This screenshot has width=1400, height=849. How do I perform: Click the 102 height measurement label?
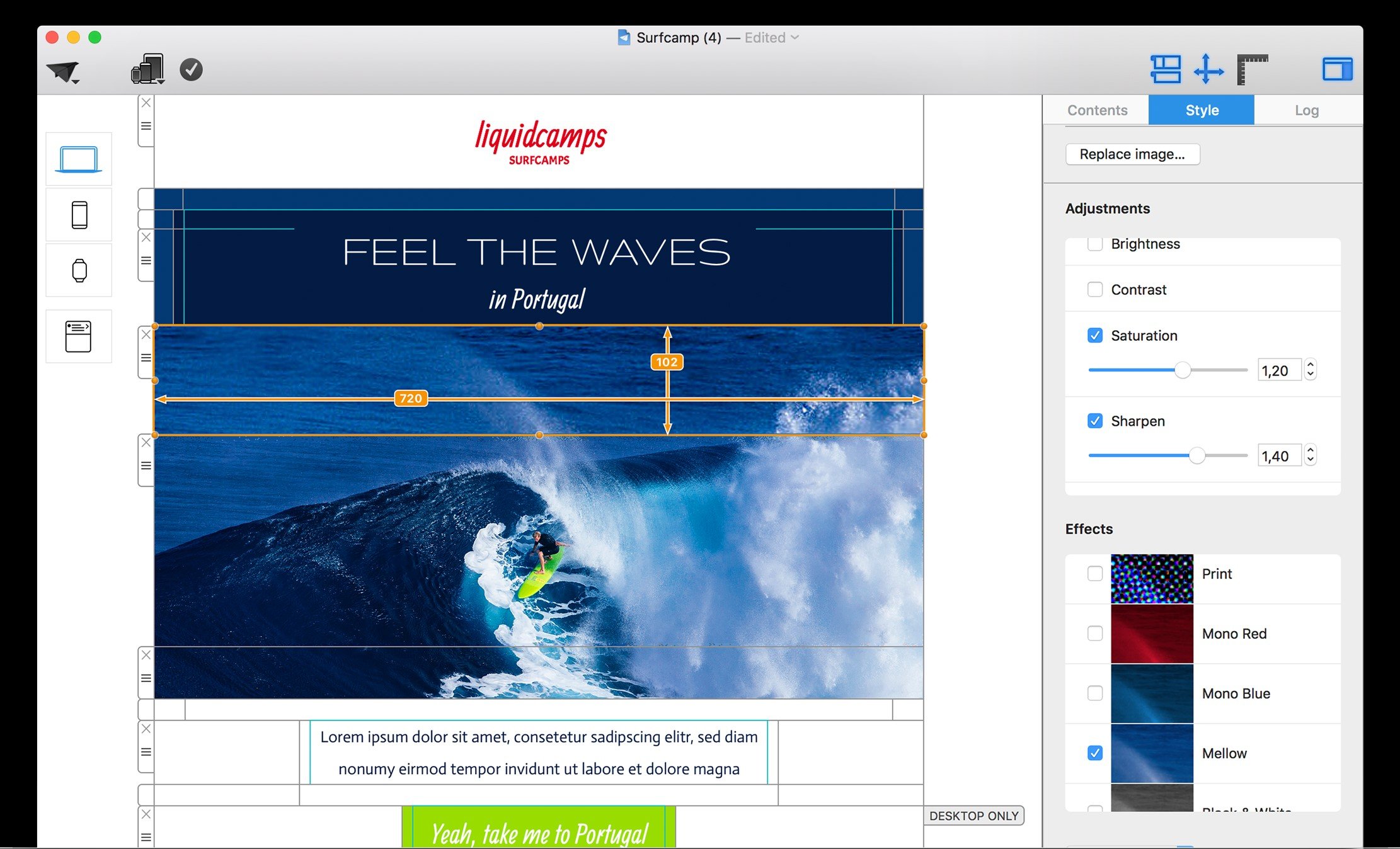667,362
